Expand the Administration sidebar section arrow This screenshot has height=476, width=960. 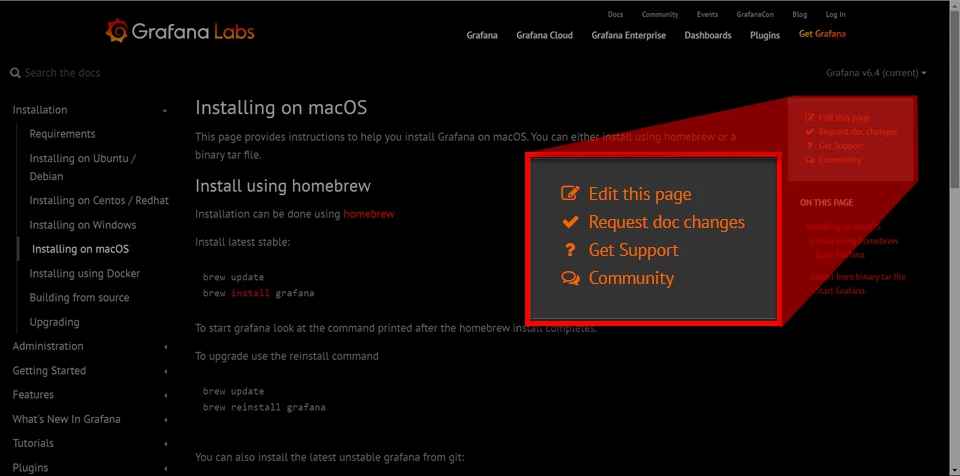[x=165, y=347]
